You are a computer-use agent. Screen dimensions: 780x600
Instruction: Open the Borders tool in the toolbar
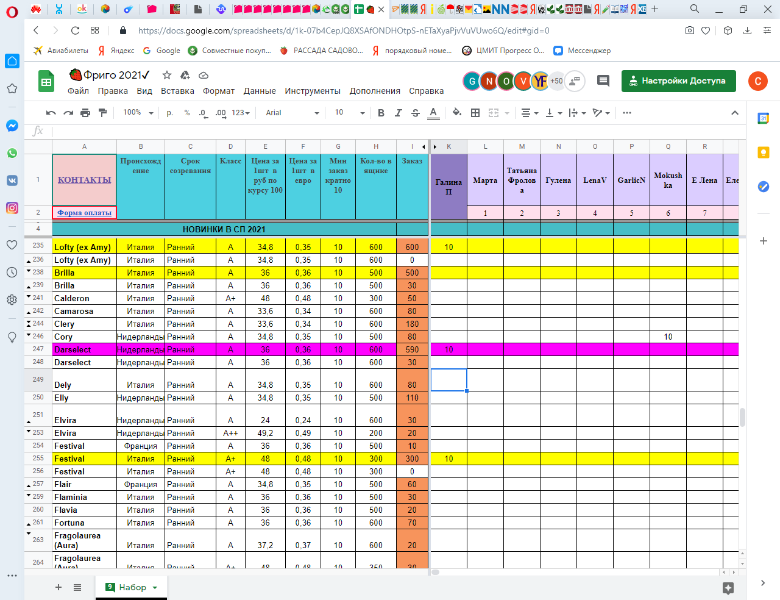pos(476,113)
